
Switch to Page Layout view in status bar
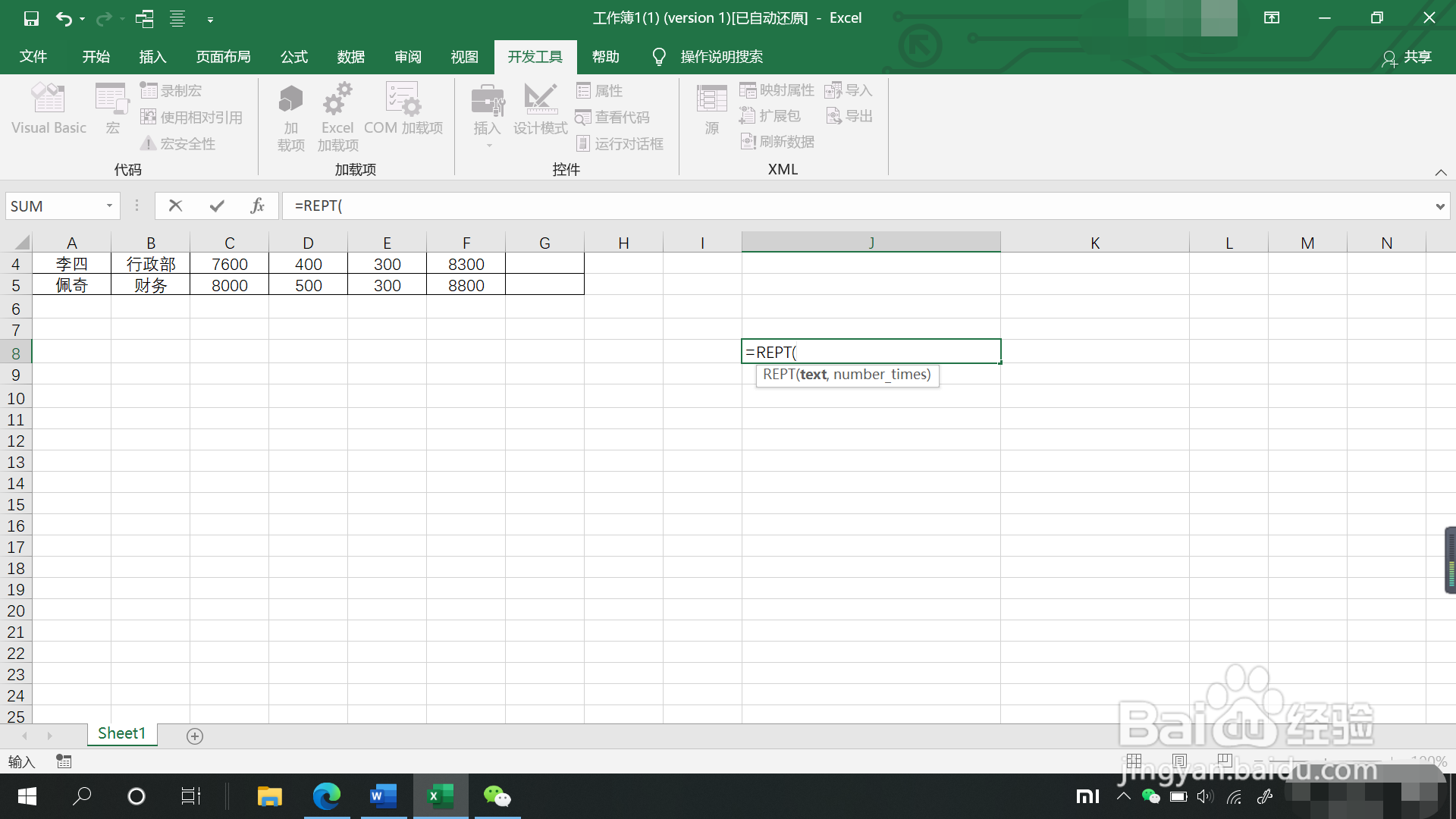point(1179,761)
